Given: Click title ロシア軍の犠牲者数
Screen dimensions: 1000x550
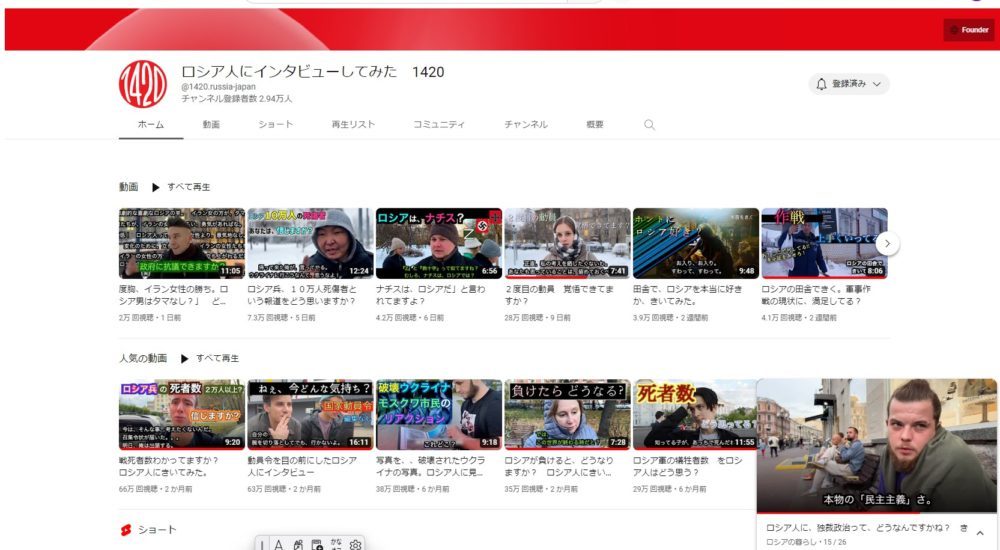Looking at the screenshot, I should pyautogui.click(x=688, y=466).
